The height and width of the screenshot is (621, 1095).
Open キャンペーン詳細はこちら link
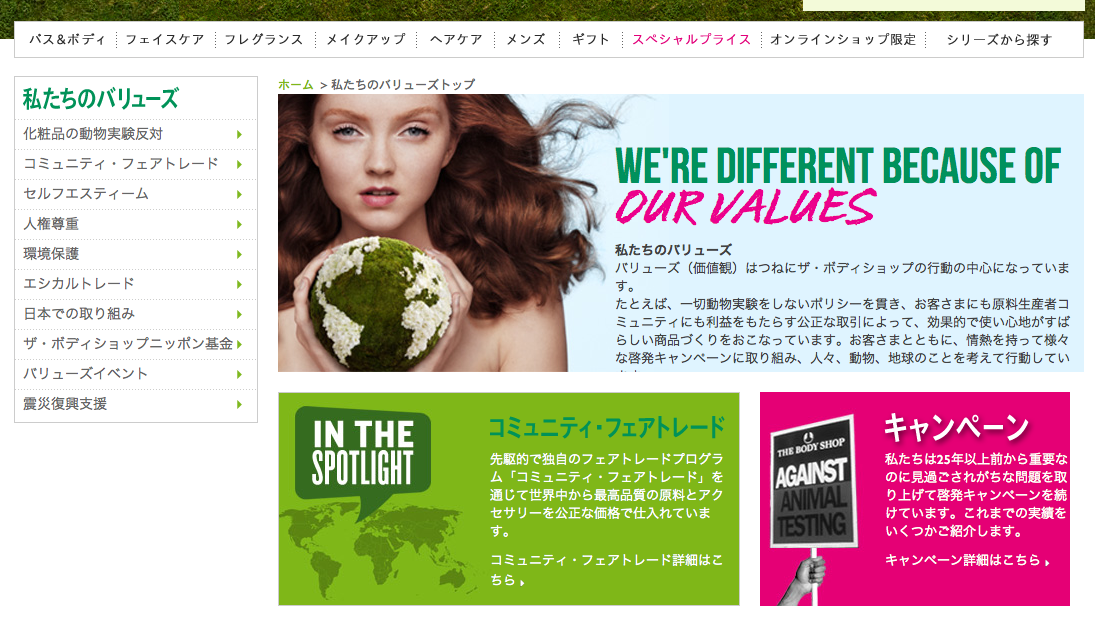point(967,560)
